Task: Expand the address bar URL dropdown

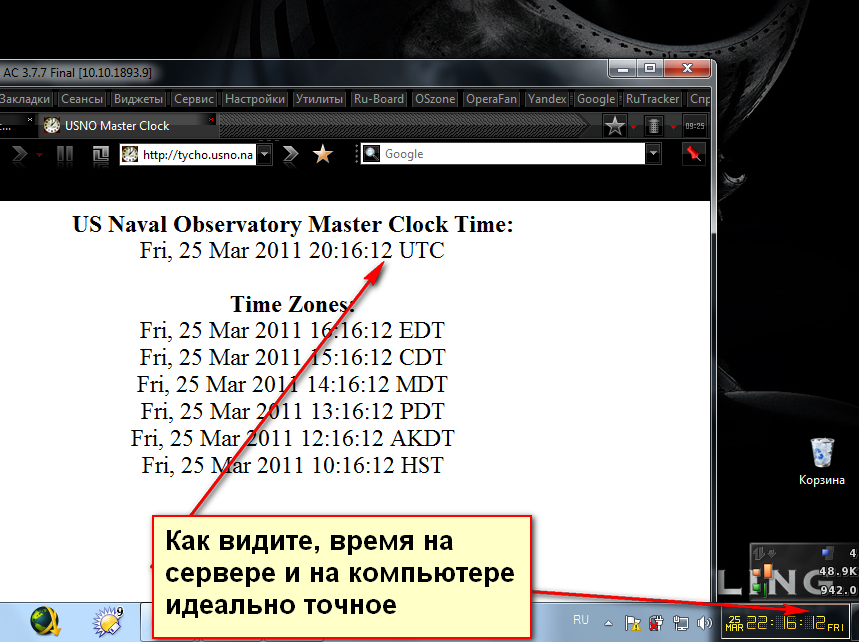Action: point(265,154)
